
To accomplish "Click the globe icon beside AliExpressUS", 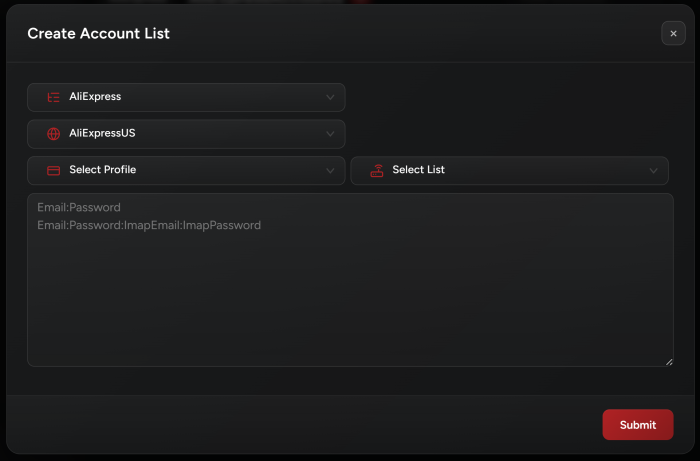I will tap(53, 133).
